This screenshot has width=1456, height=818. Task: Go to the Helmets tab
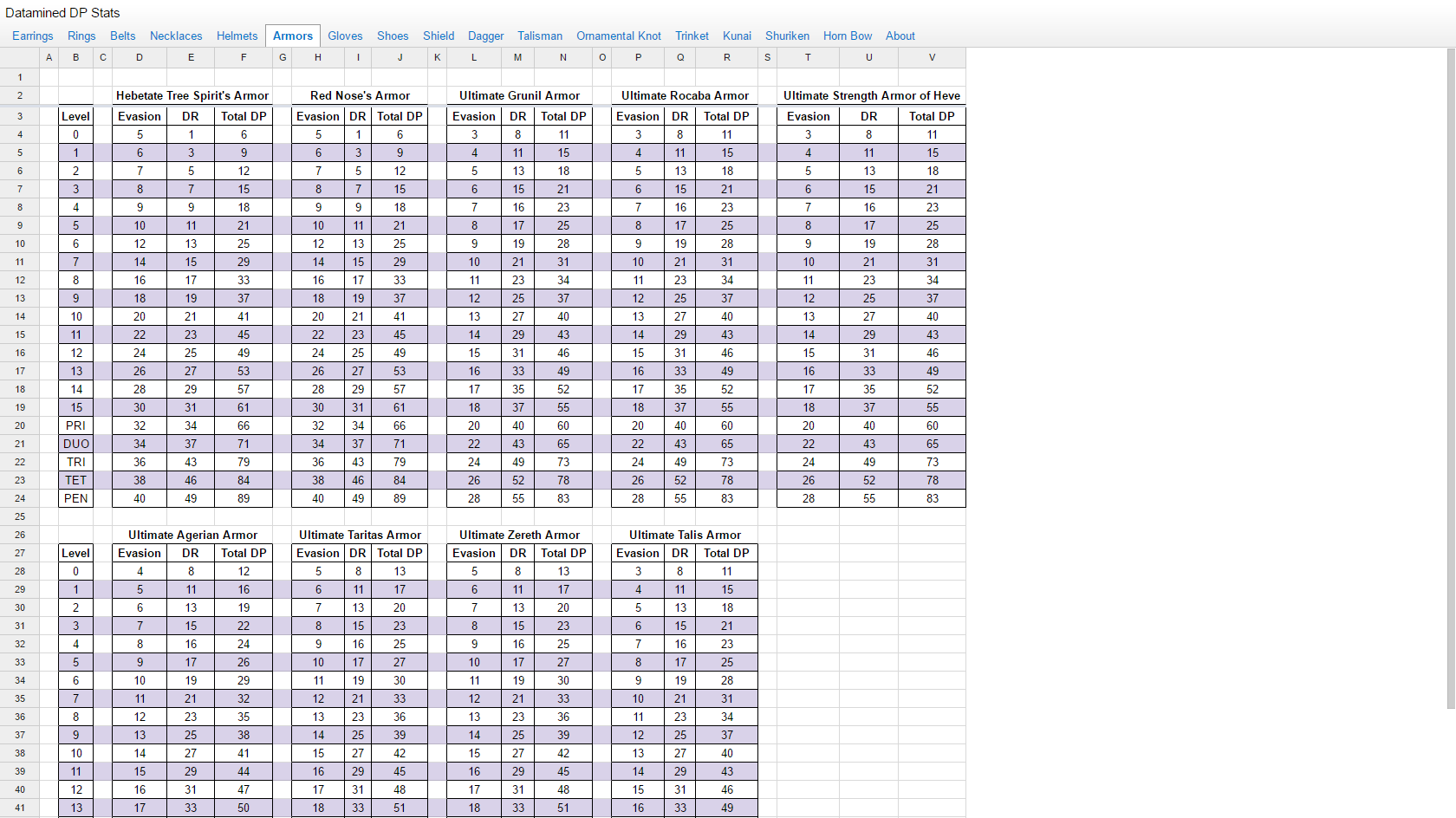(237, 36)
